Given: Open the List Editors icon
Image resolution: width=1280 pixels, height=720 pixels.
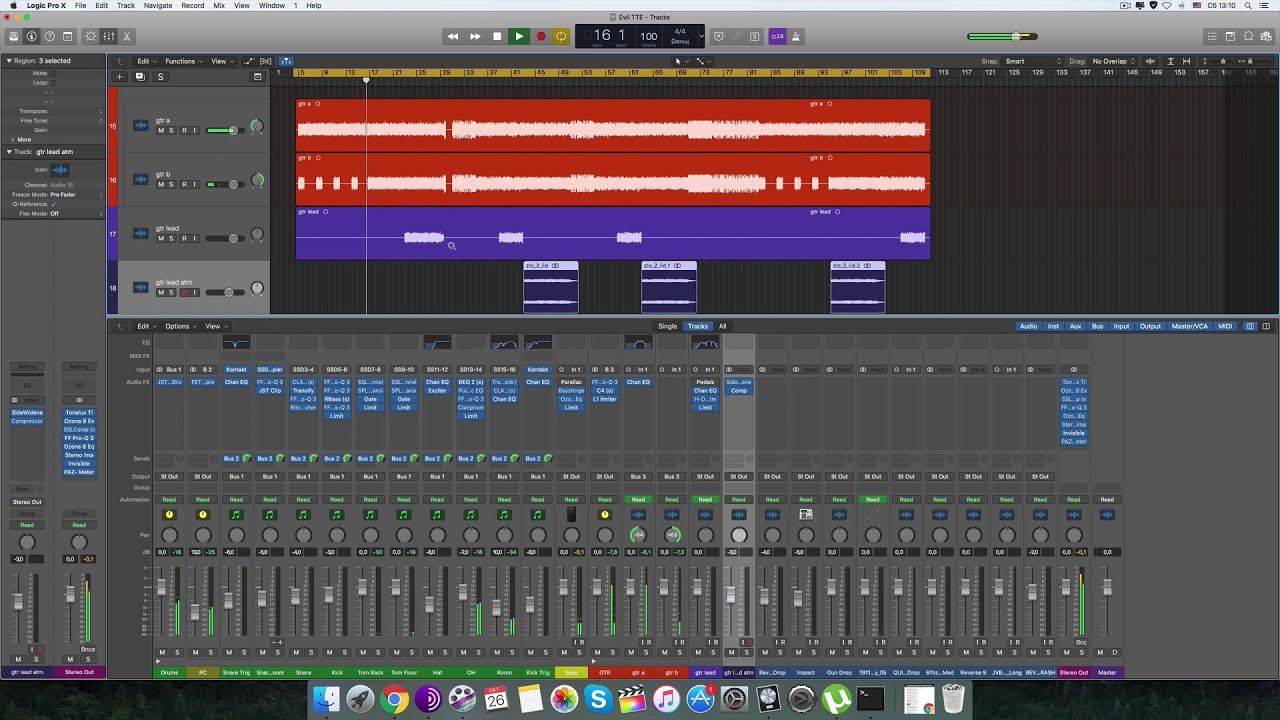Looking at the screenshot, I should [1212, 37].
